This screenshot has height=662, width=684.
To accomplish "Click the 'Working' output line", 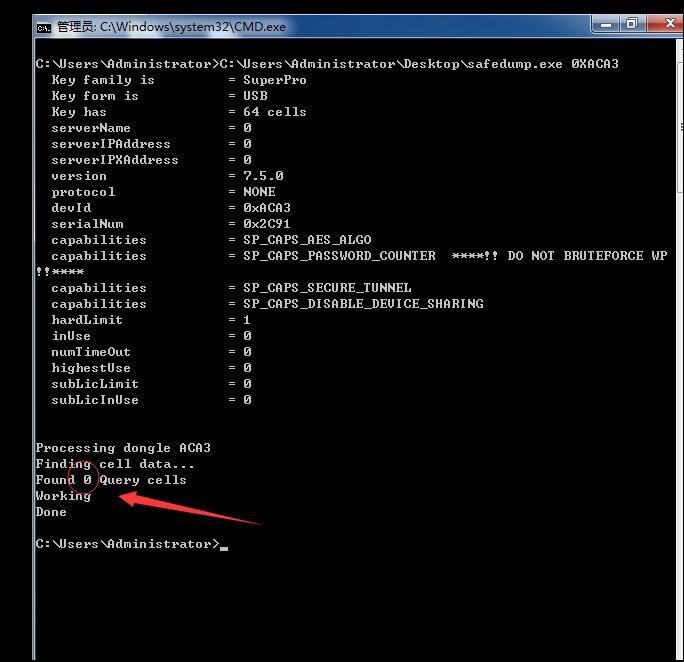I will point(63,496).
